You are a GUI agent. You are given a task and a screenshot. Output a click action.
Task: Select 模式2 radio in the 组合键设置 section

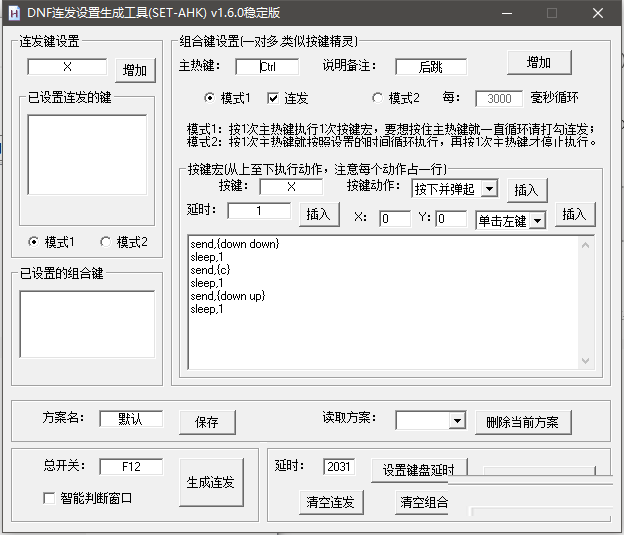point(377,98)
